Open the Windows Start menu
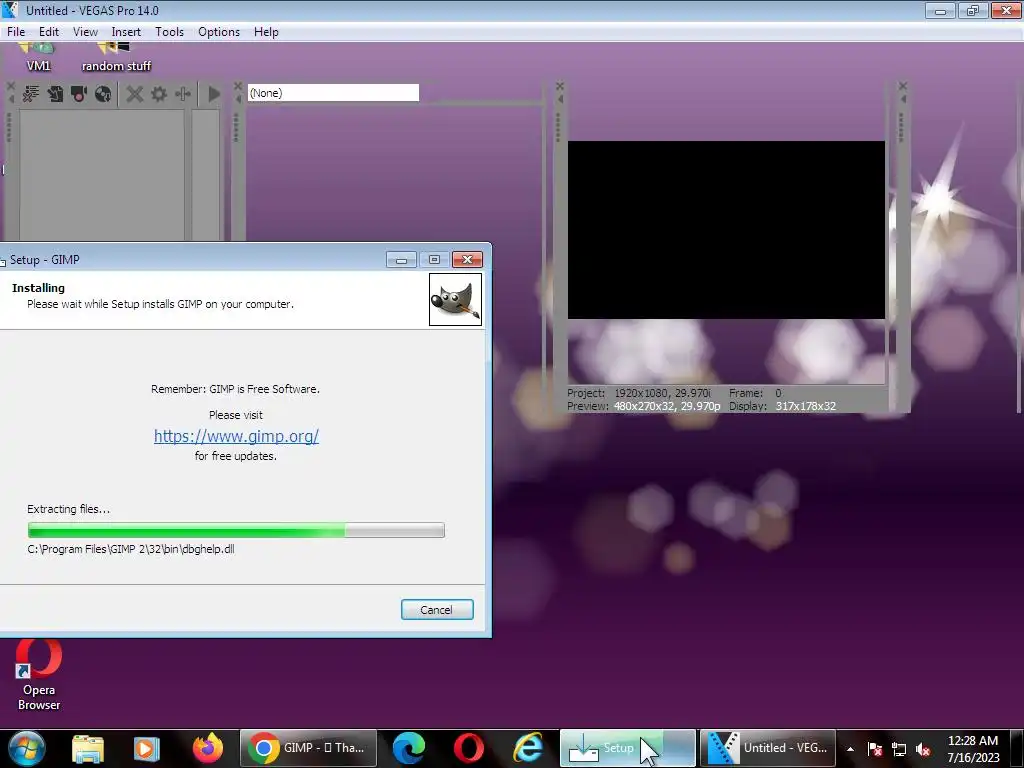This screenshot has width=1024, height=768. (x=27, y=748)
